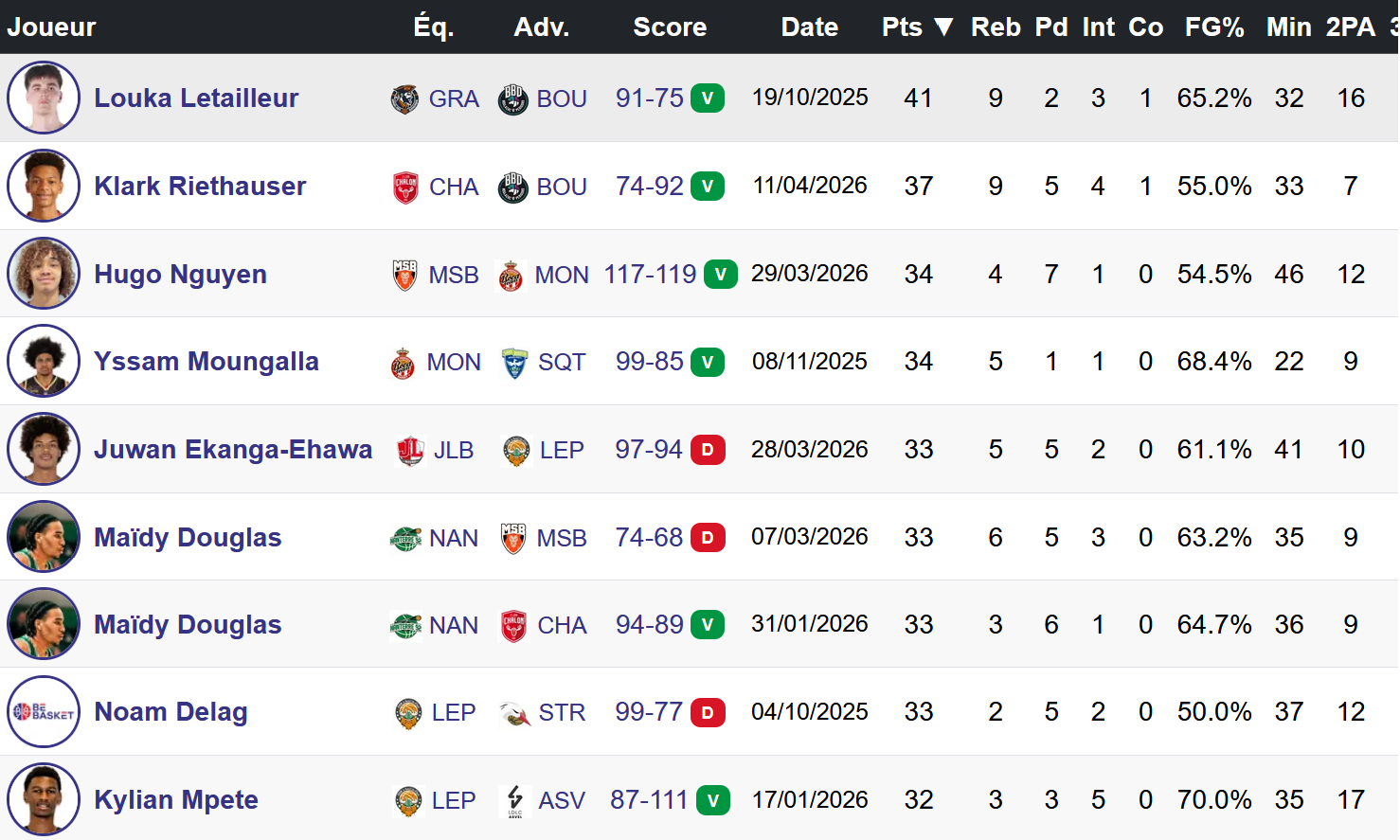
Task: Sort by the Pts column arrow
Action: [943, 27]
